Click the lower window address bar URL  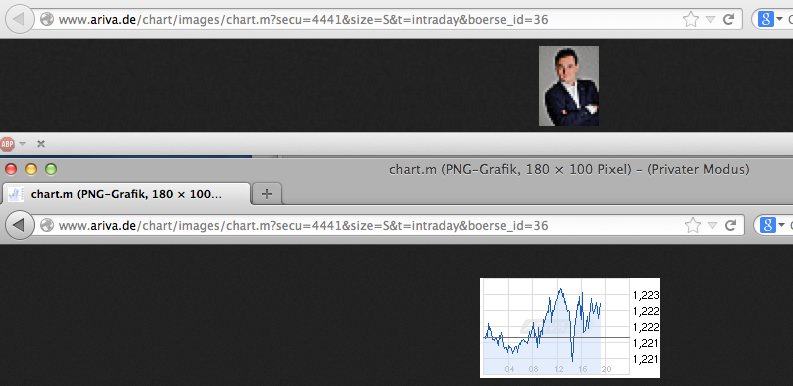(x=303, y=225)
